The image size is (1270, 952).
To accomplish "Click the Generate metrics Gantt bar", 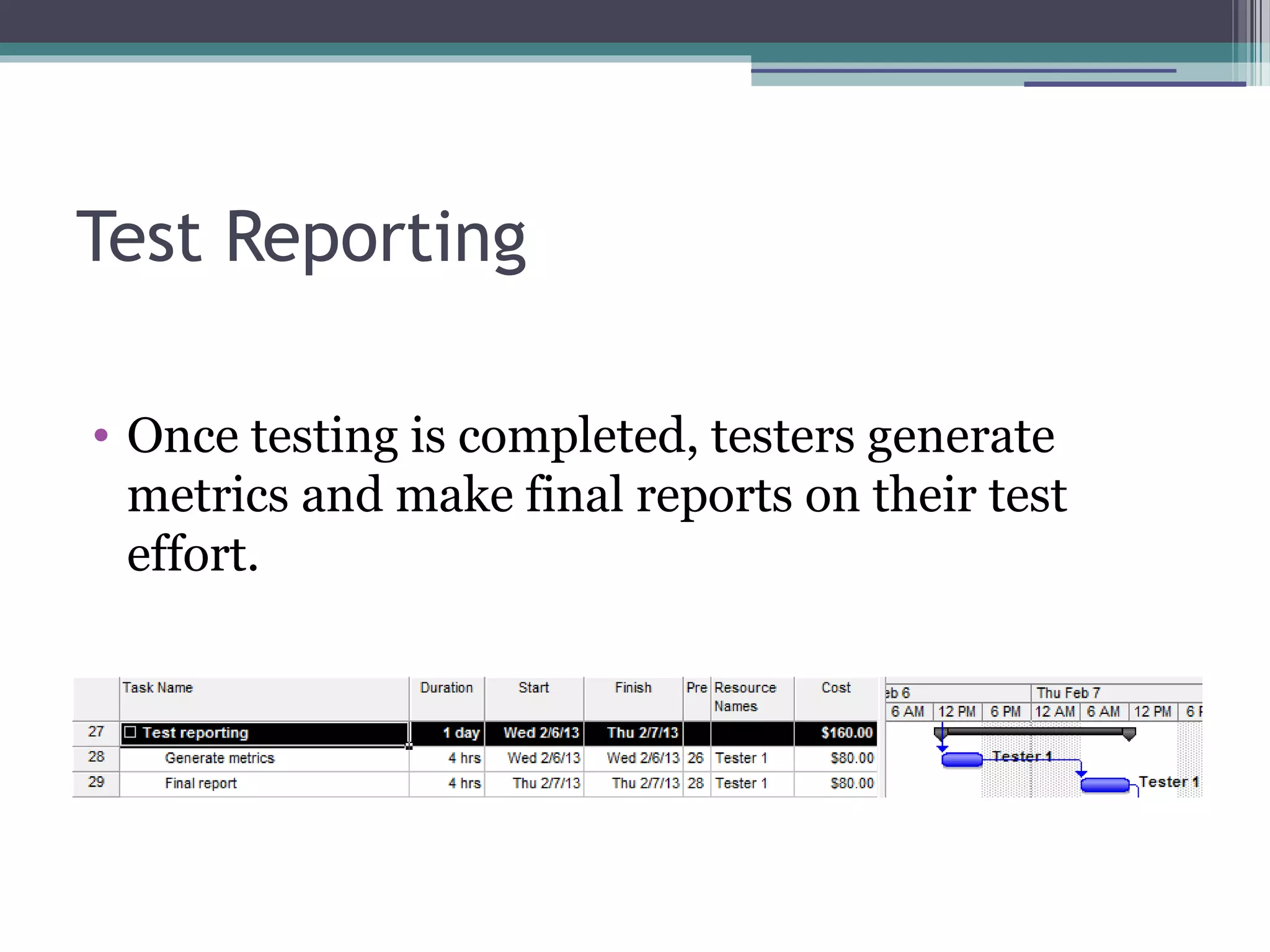I will pyautogui.click(x=962, y=759).
